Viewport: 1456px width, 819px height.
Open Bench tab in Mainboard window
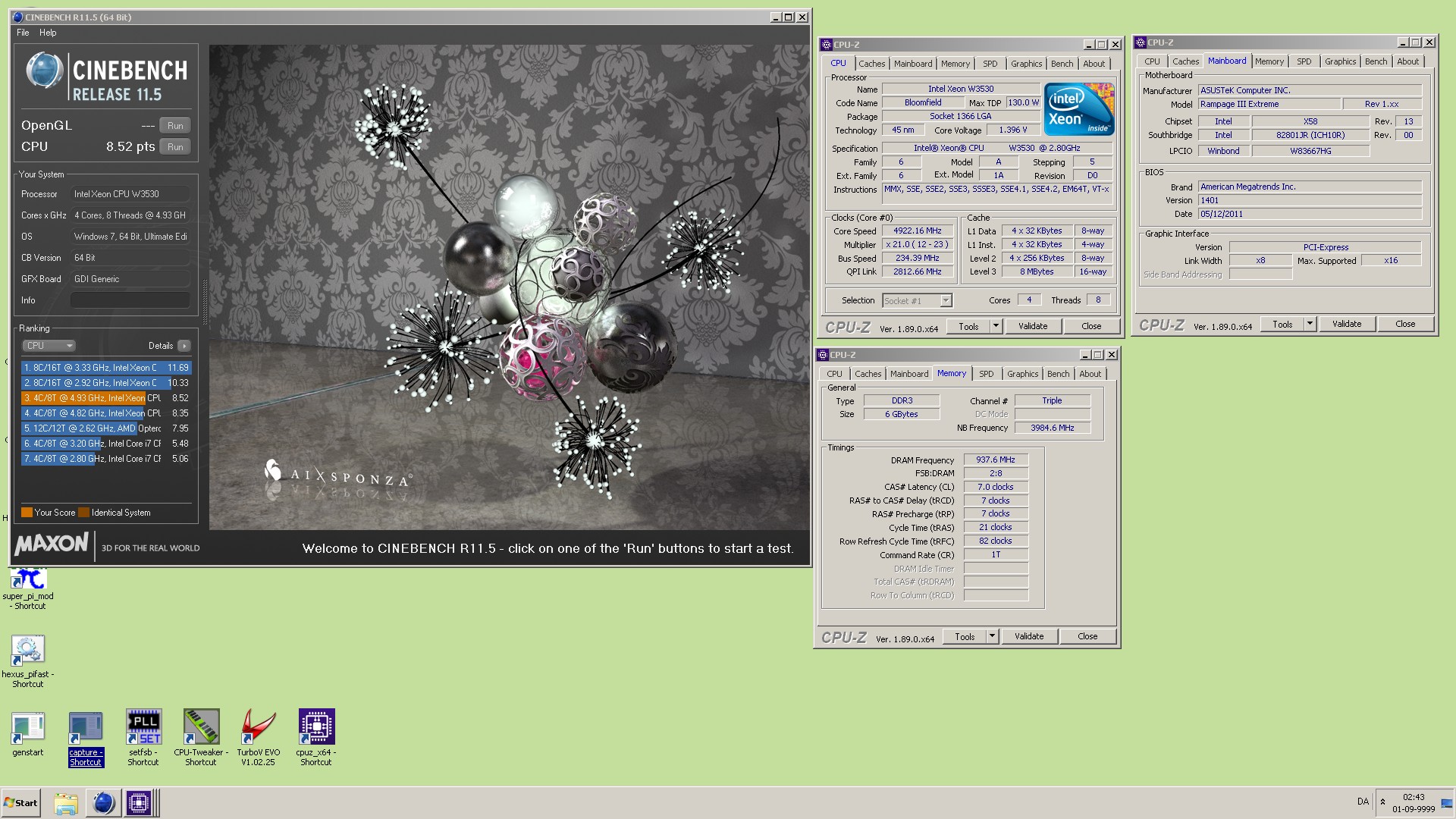click(1376, 61)
